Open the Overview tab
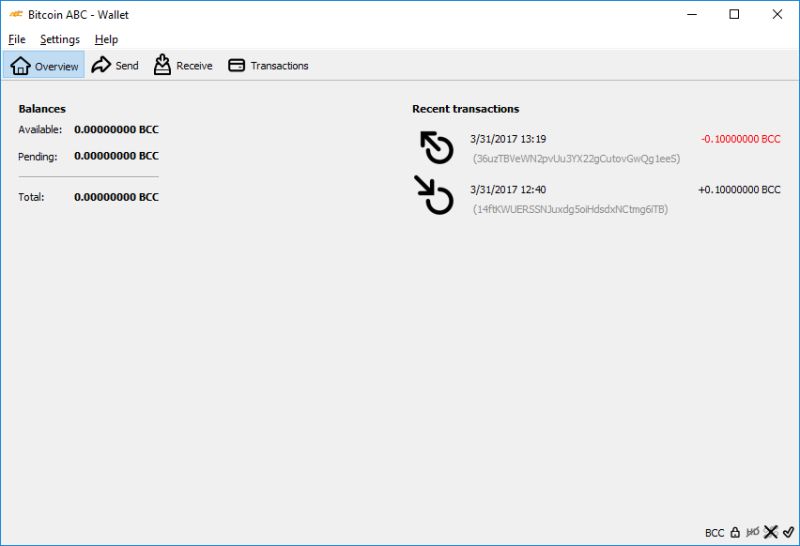 [x=44, y=65]
